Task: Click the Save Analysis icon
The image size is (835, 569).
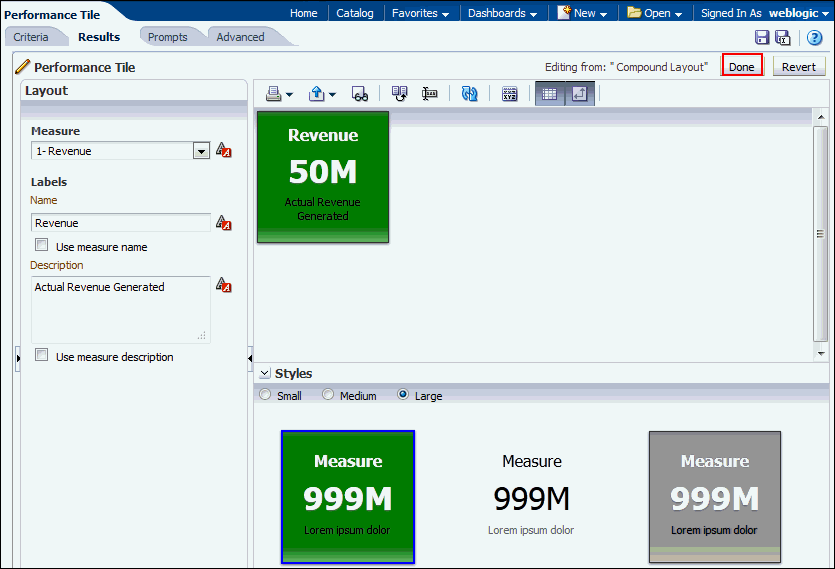Action: [x=762, y=38]
